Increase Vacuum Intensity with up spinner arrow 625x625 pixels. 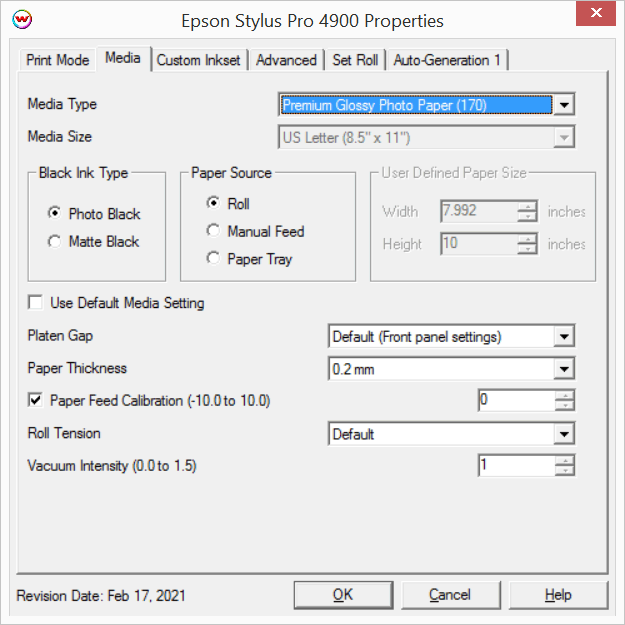pyautogui.click(x=565, y=461)
